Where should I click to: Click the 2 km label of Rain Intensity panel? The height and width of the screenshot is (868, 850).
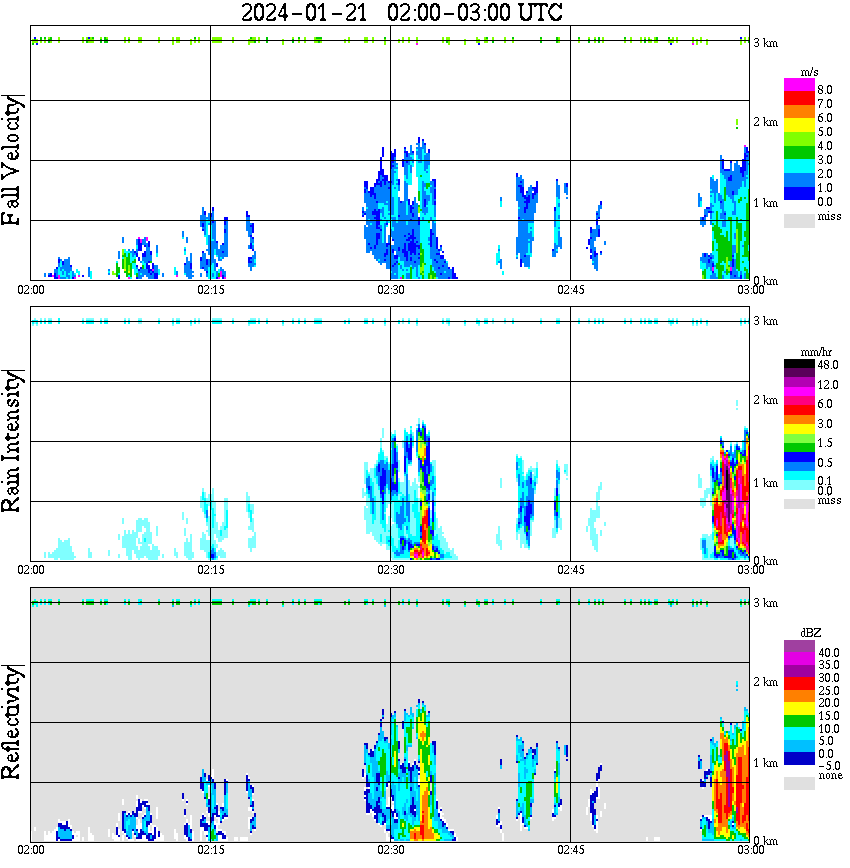pyautogui.click(x=766, y=400)
